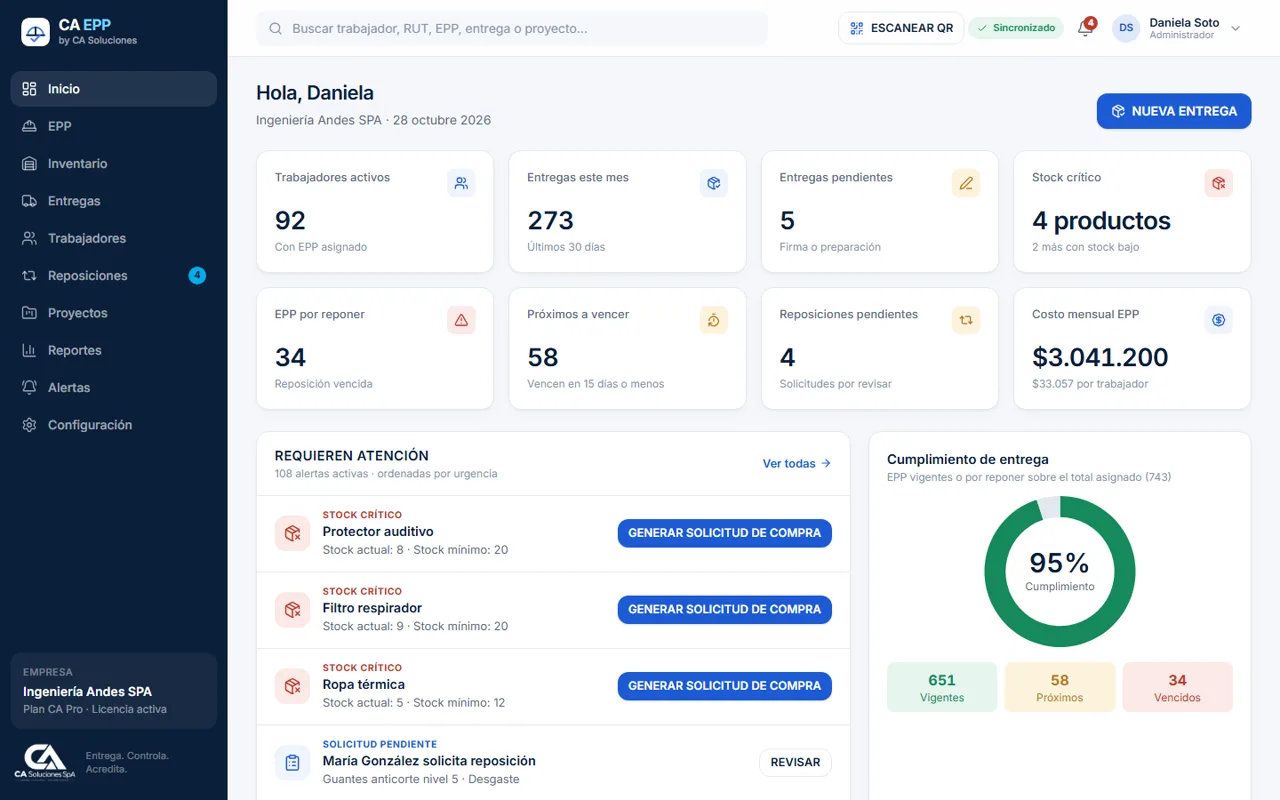The height and width of the screenshot is (800, 1280).
Task: Open Reportes in the sidebar
Action: point(113,350)
